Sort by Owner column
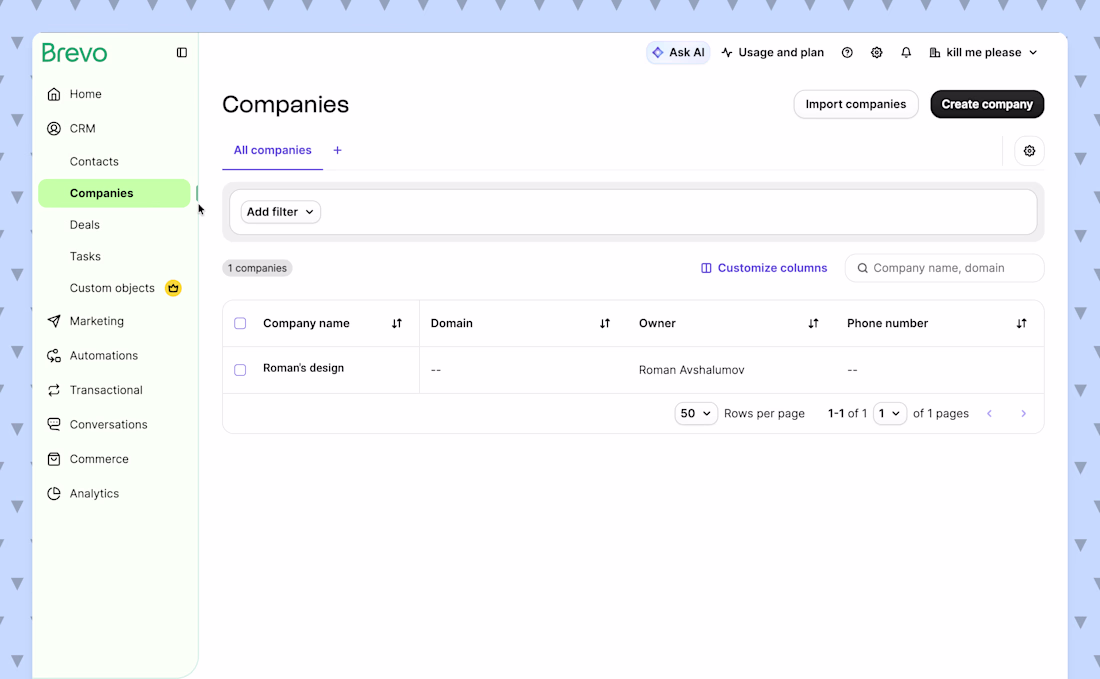Viewport: 1100px width, 679px height. [x=813, y=323]
